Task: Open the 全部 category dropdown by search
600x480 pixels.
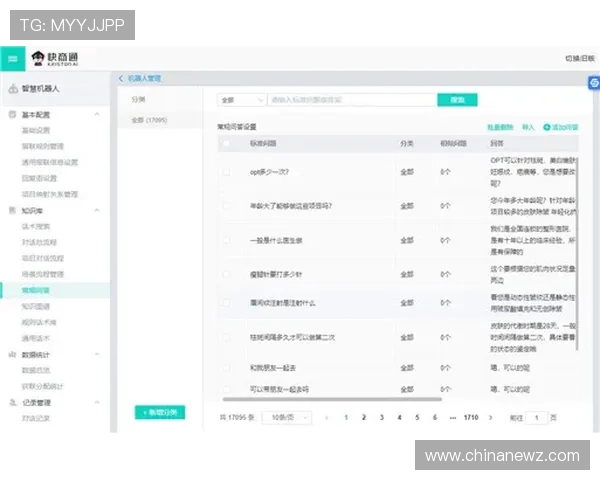Action: (242, 100)
